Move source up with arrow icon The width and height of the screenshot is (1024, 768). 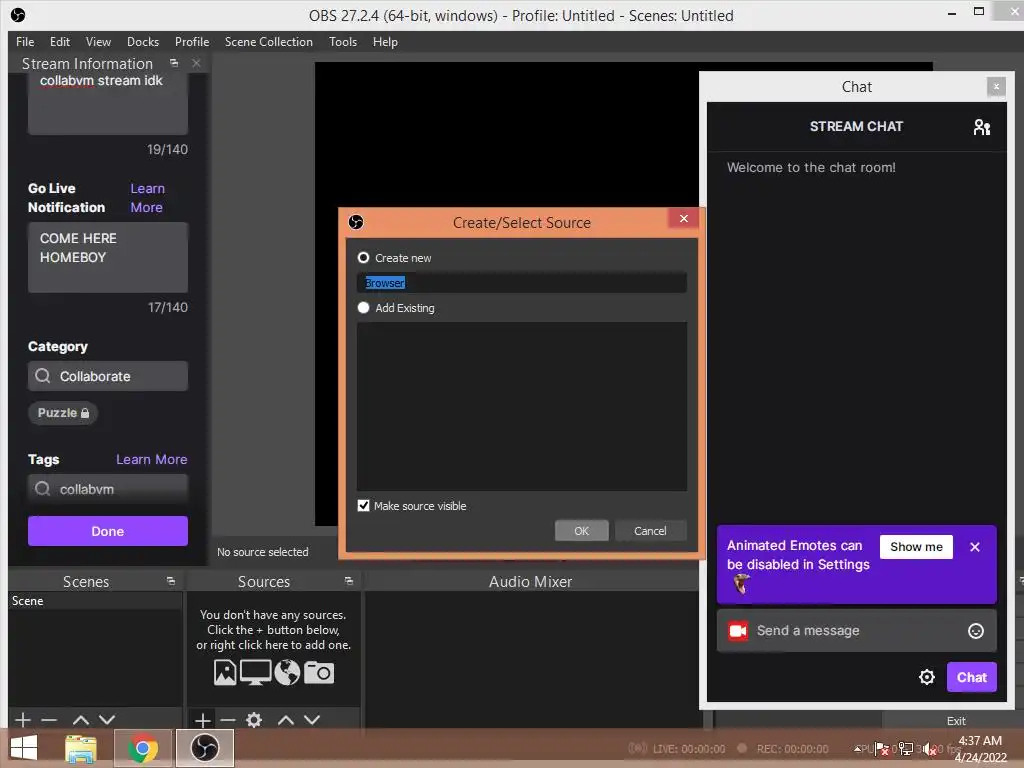click(285, 720)
